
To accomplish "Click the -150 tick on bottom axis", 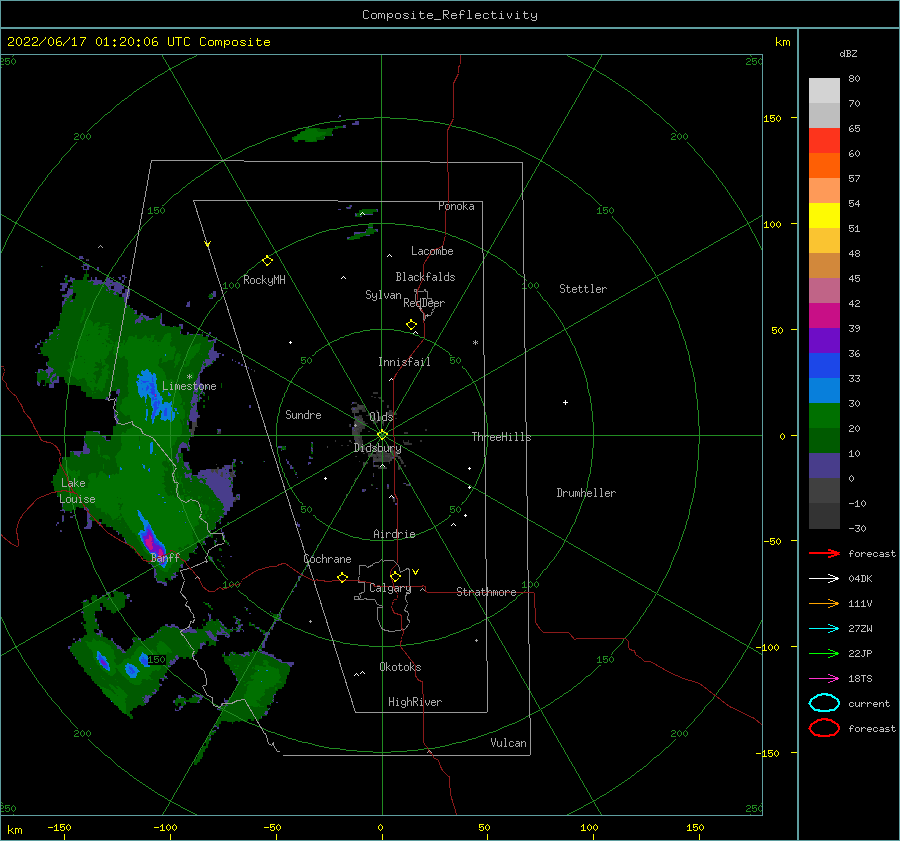I will pyautogui.click(x=59, y=827).
